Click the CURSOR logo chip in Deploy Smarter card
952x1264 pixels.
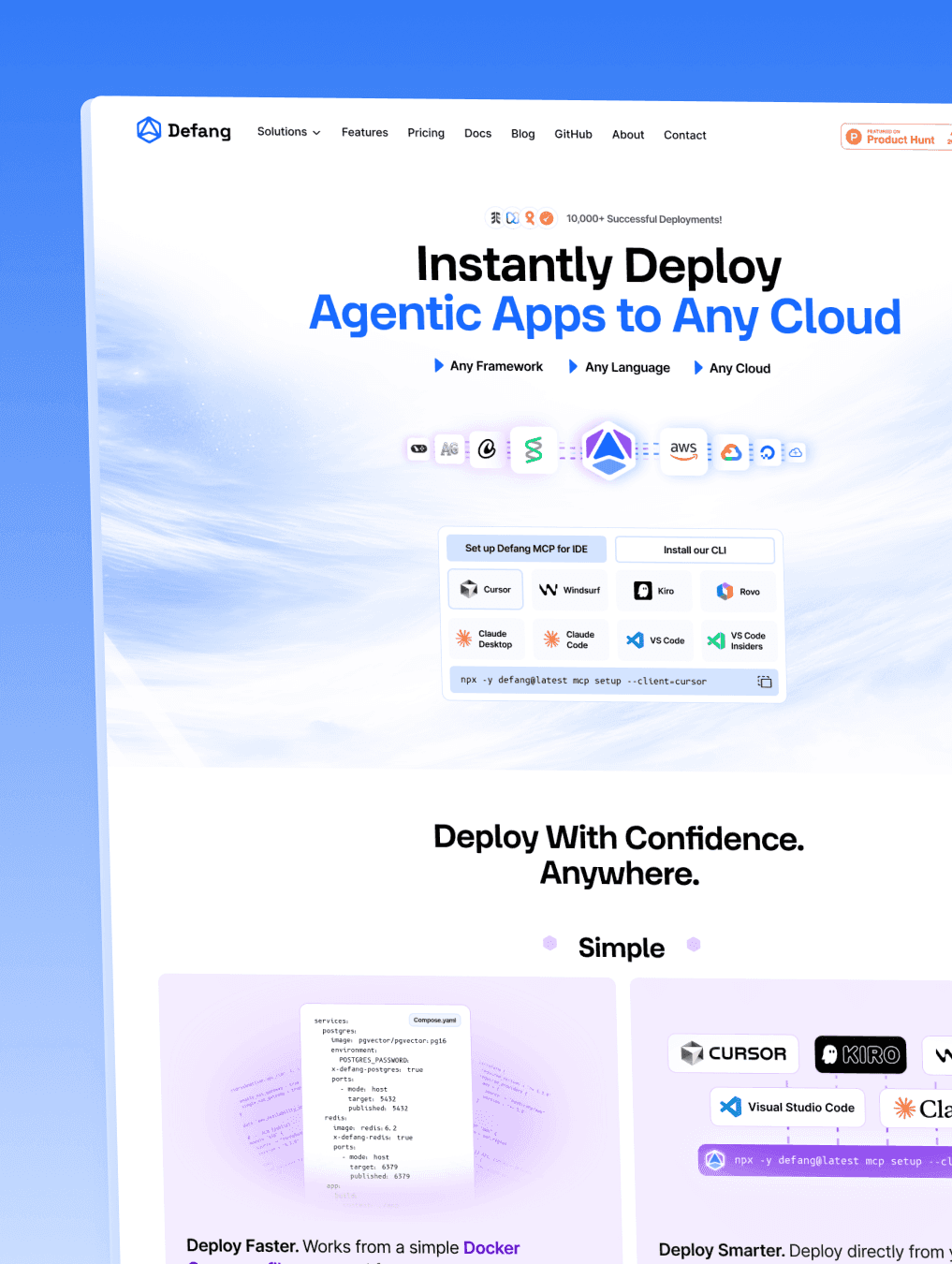click(x=734, y=1053)
